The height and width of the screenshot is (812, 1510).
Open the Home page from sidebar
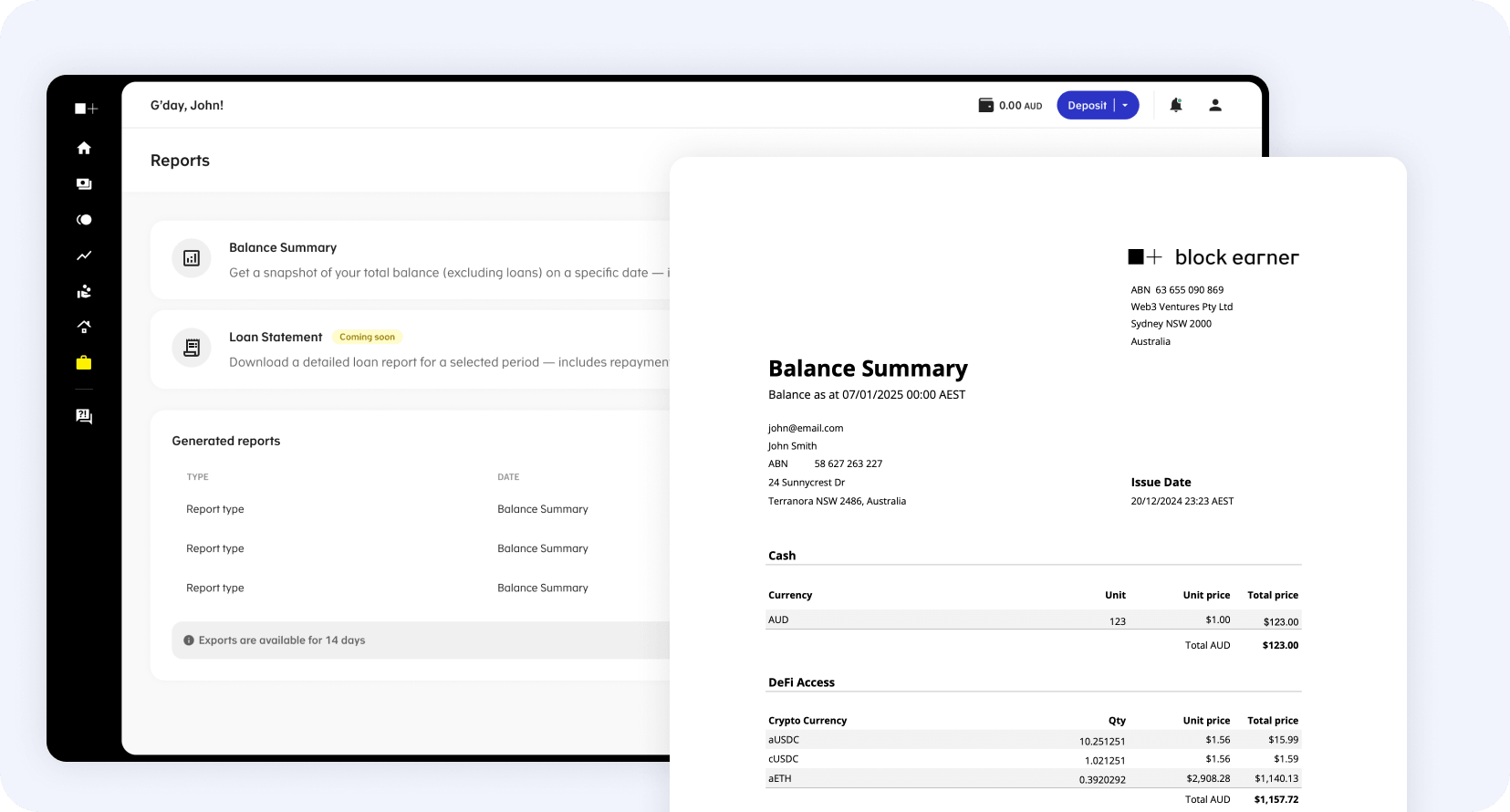tap(84, 148)
